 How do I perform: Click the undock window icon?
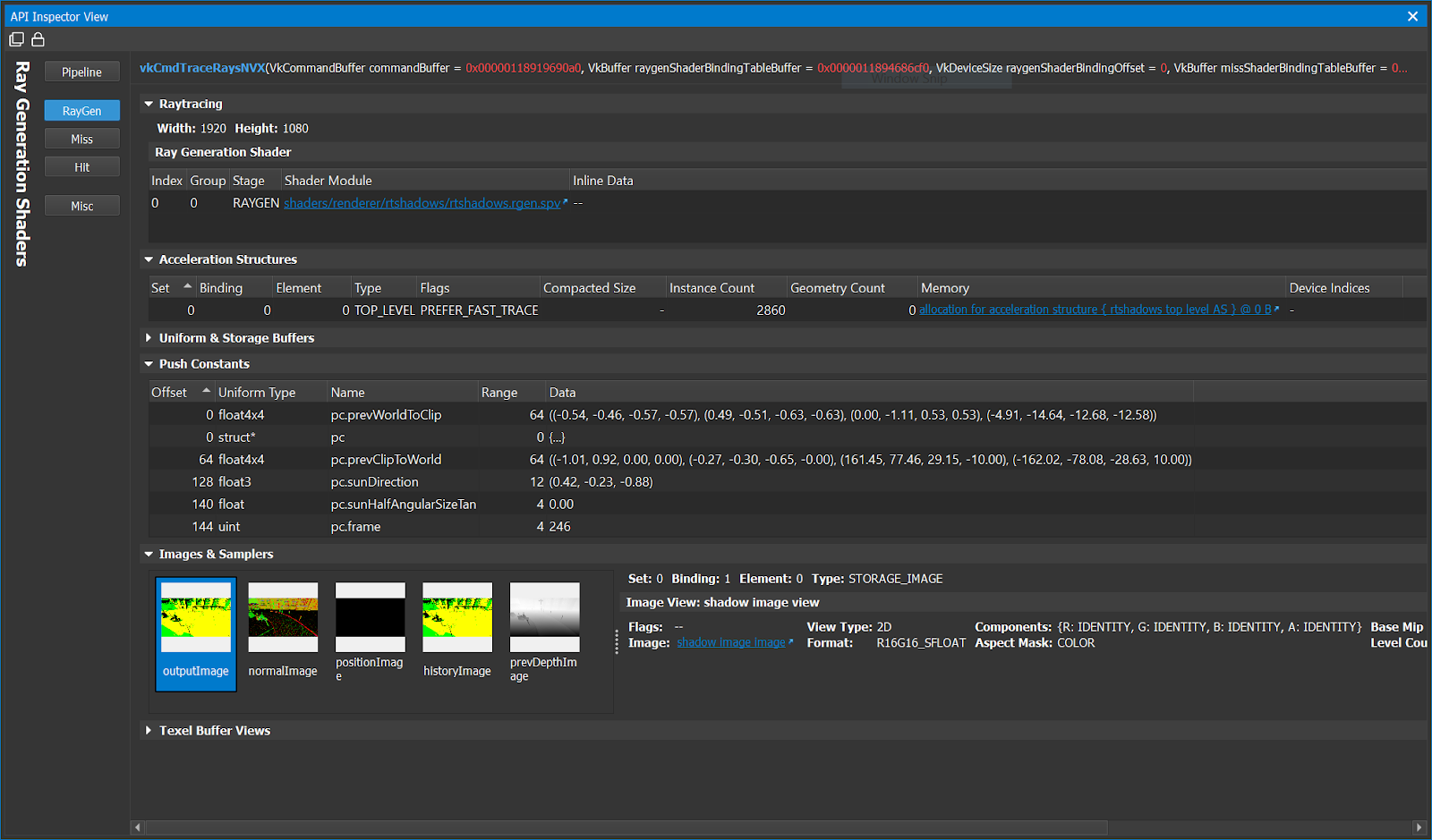coord(16,39)
